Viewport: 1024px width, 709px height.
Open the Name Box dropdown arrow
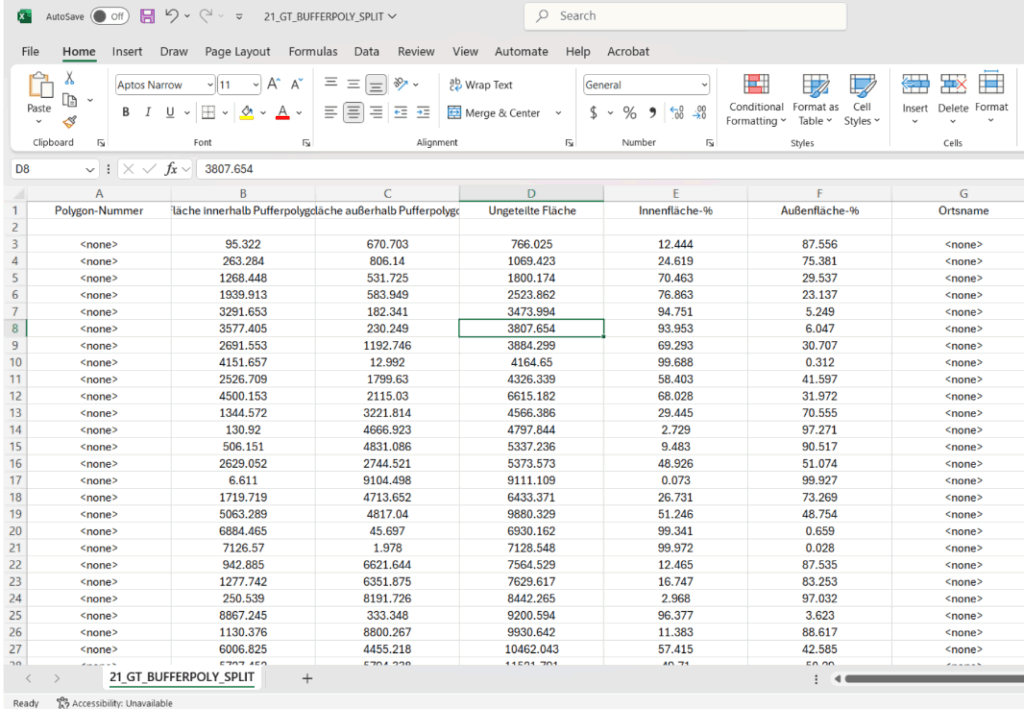(x=90, y=169)
